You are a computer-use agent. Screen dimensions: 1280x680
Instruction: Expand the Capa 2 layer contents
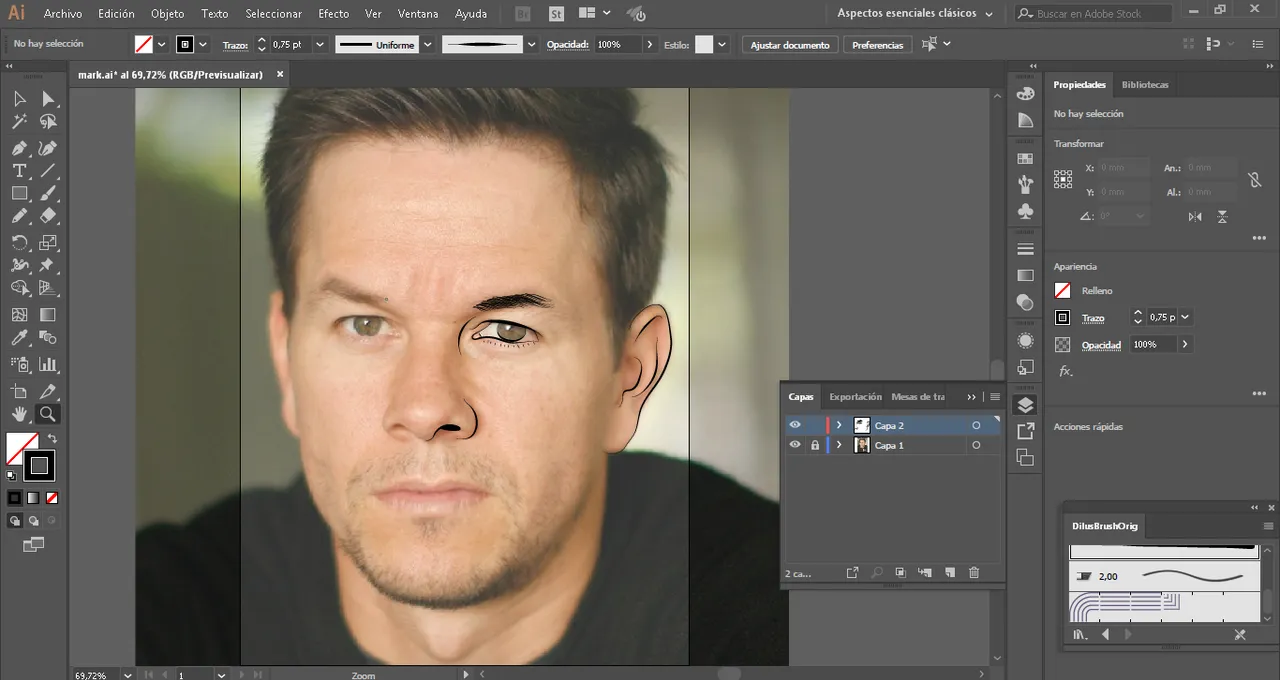click(x=839, y=425)
